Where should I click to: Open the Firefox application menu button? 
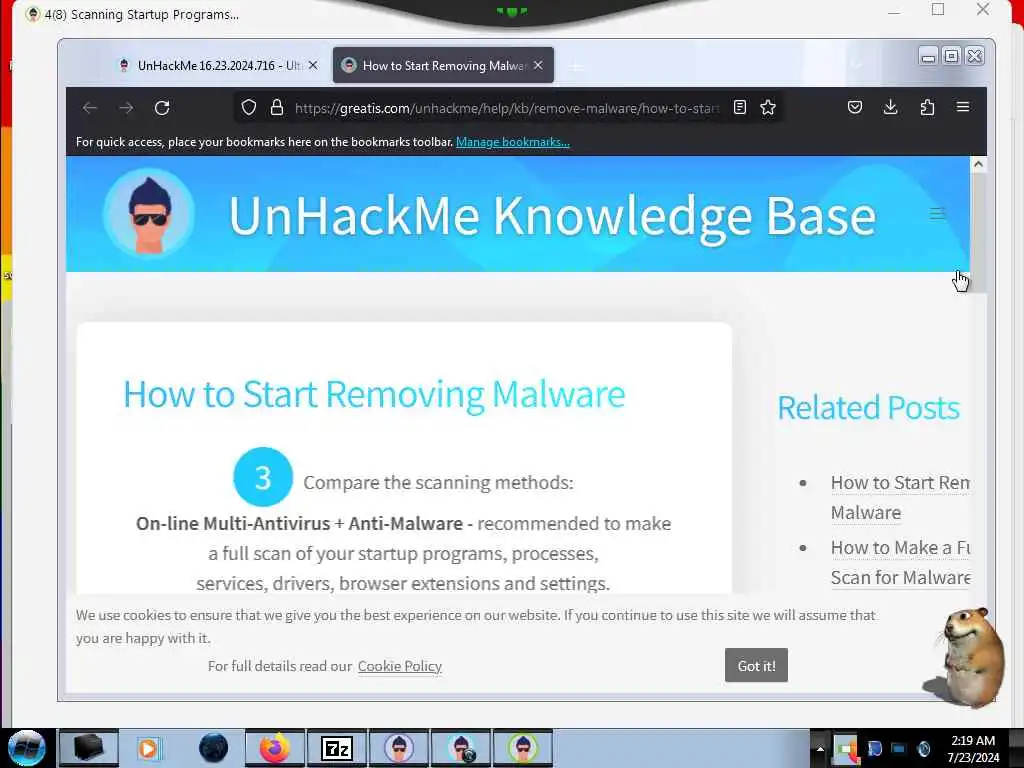(x=963, y=107)
